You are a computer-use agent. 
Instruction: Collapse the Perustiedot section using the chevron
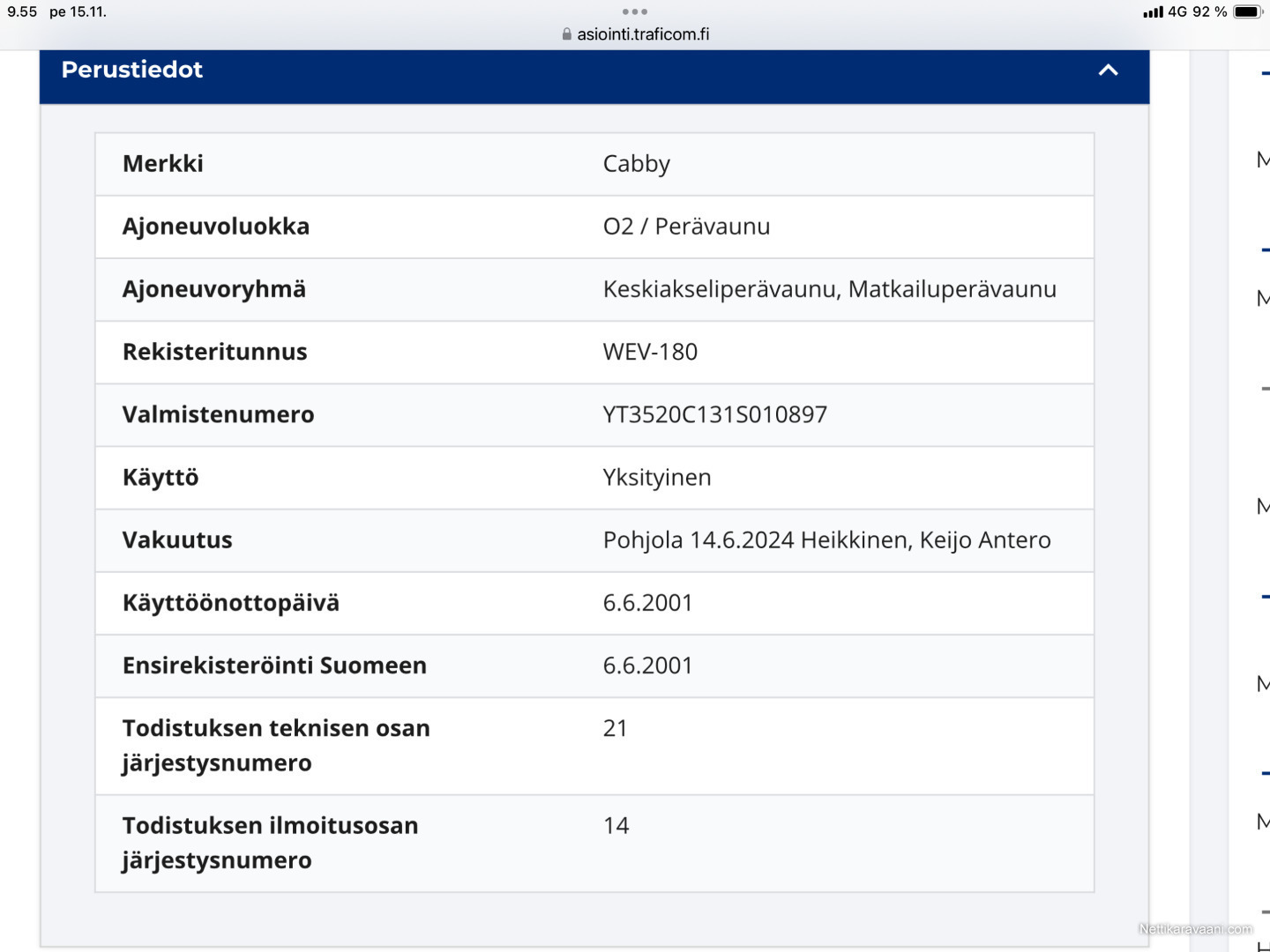[1108, 71]
